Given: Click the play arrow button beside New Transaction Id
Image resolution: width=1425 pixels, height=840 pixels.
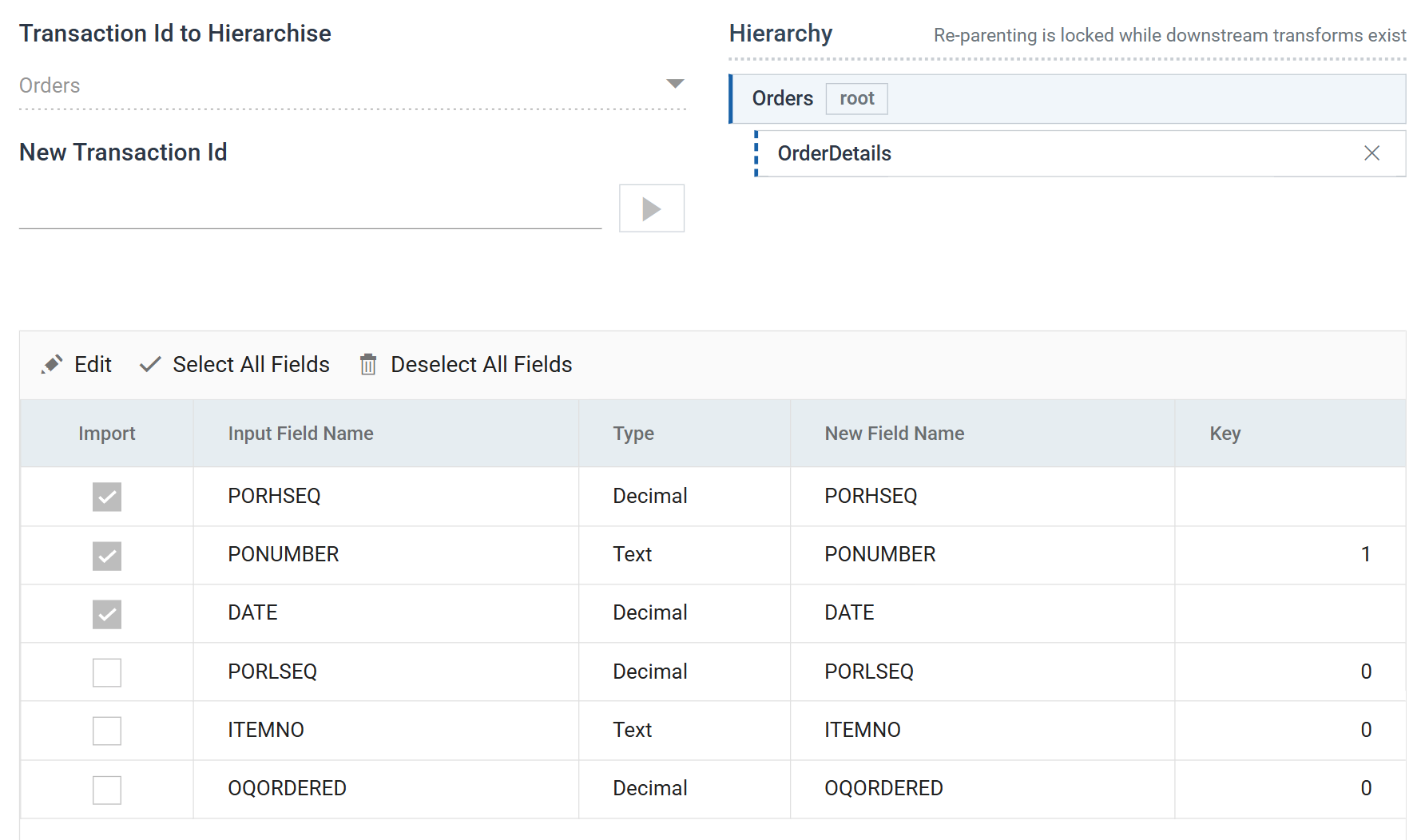Looking at the screenshot, I should pyautogui.click(x=652, y=208).
